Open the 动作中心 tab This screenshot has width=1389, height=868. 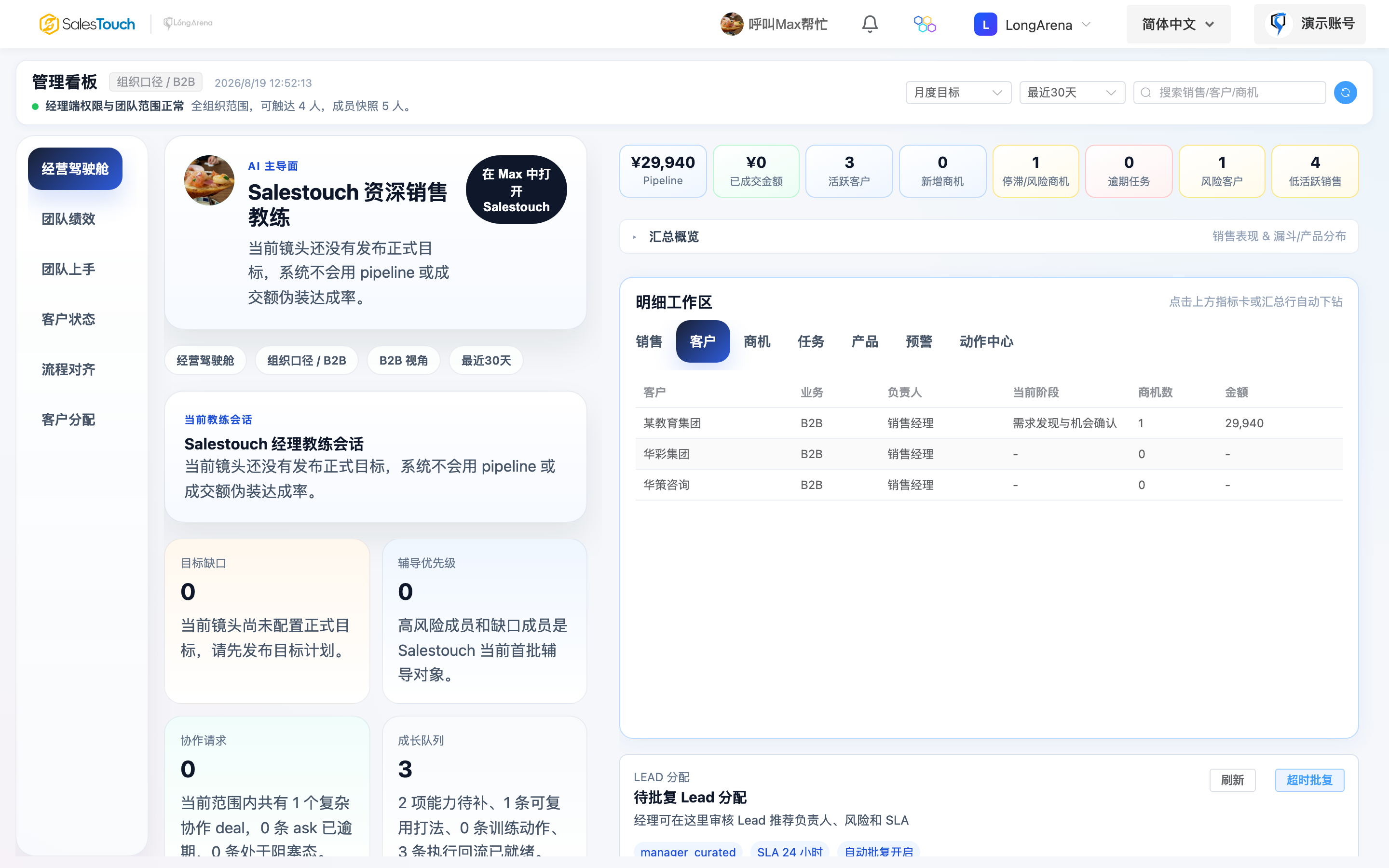[986, 341]
